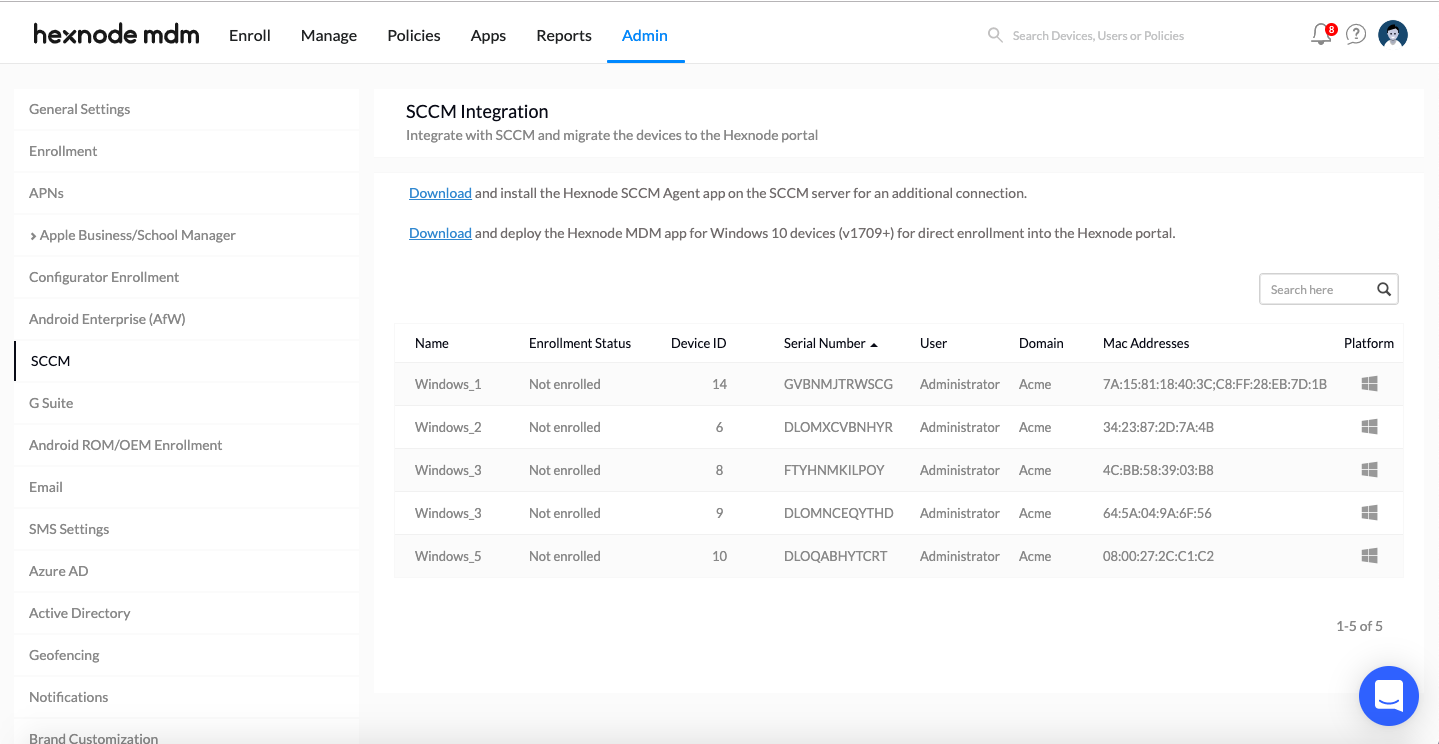Open the Enroll tab
1439x744 pixels.
tap(250, 35)
